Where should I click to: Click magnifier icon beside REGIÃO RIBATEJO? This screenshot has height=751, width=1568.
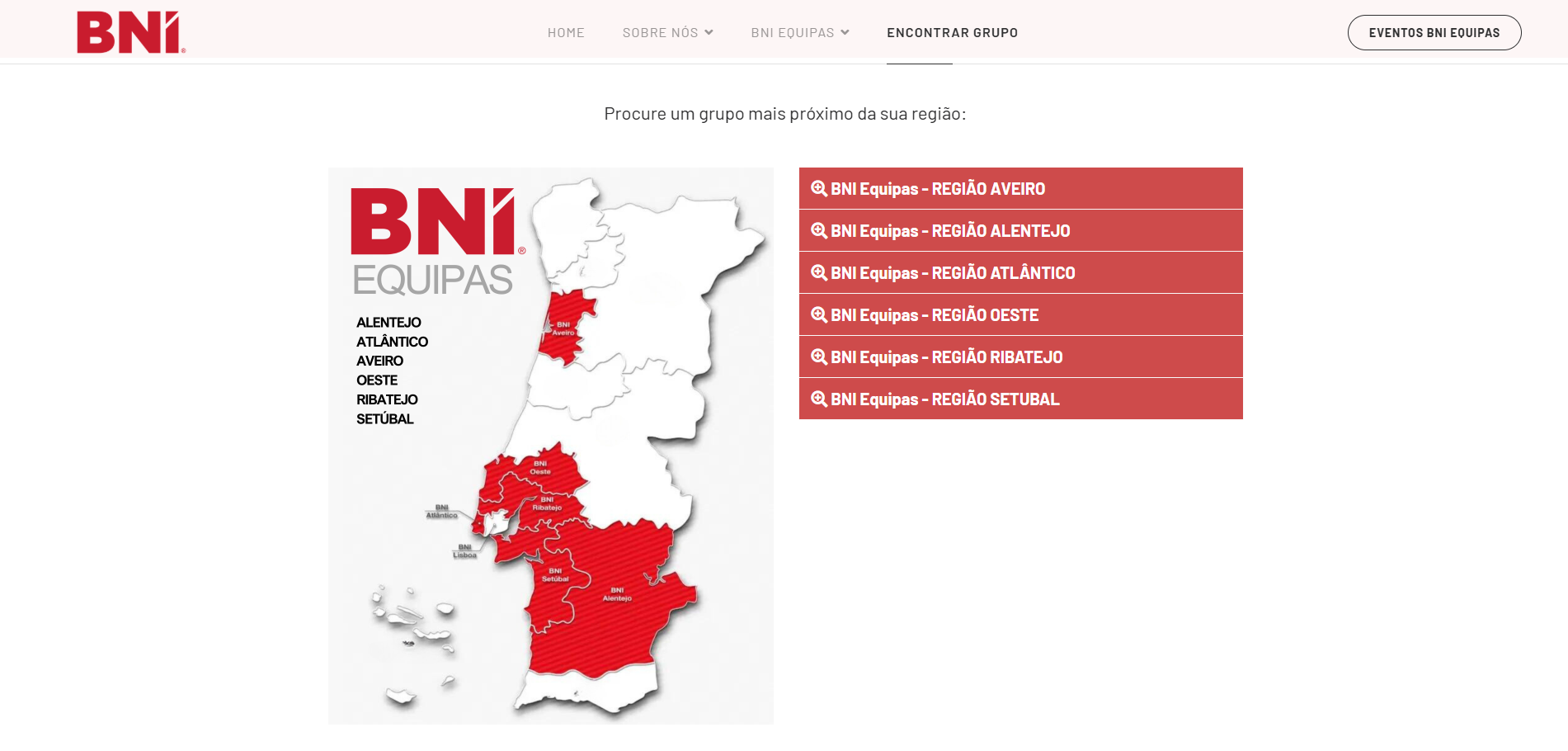tap(819, 357)
